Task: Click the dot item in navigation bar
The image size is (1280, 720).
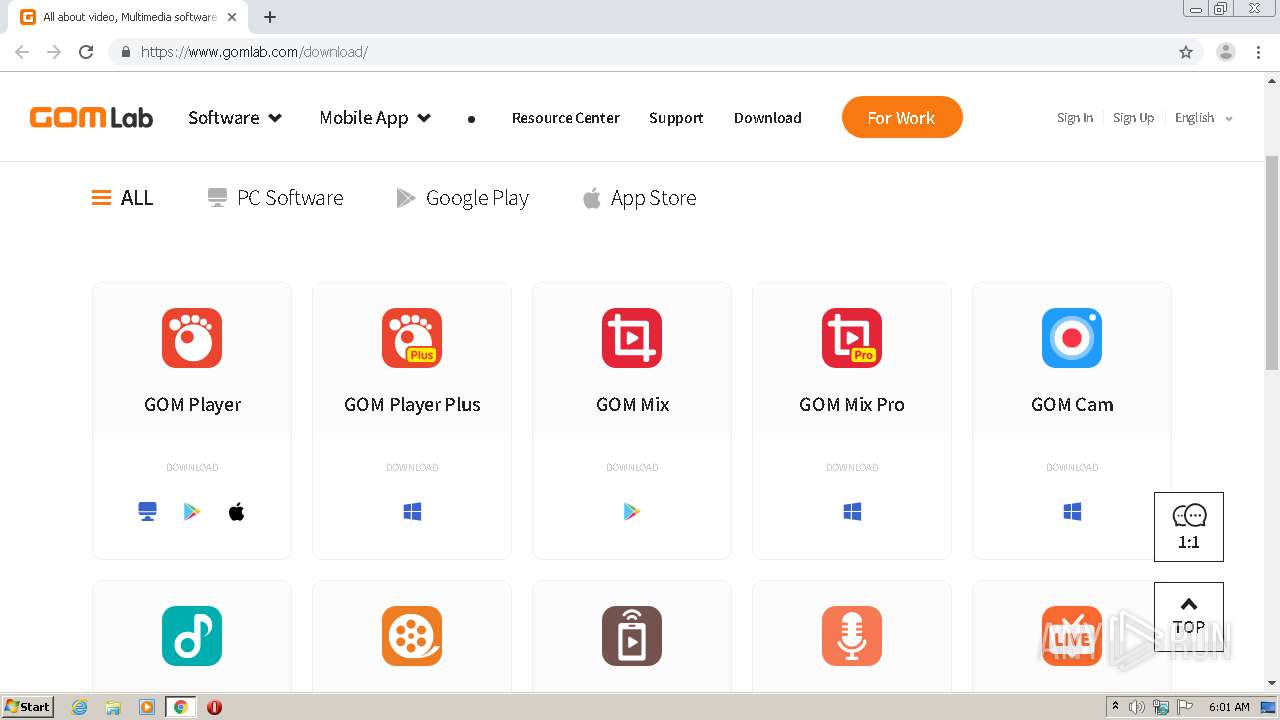Action: (471, 119)
